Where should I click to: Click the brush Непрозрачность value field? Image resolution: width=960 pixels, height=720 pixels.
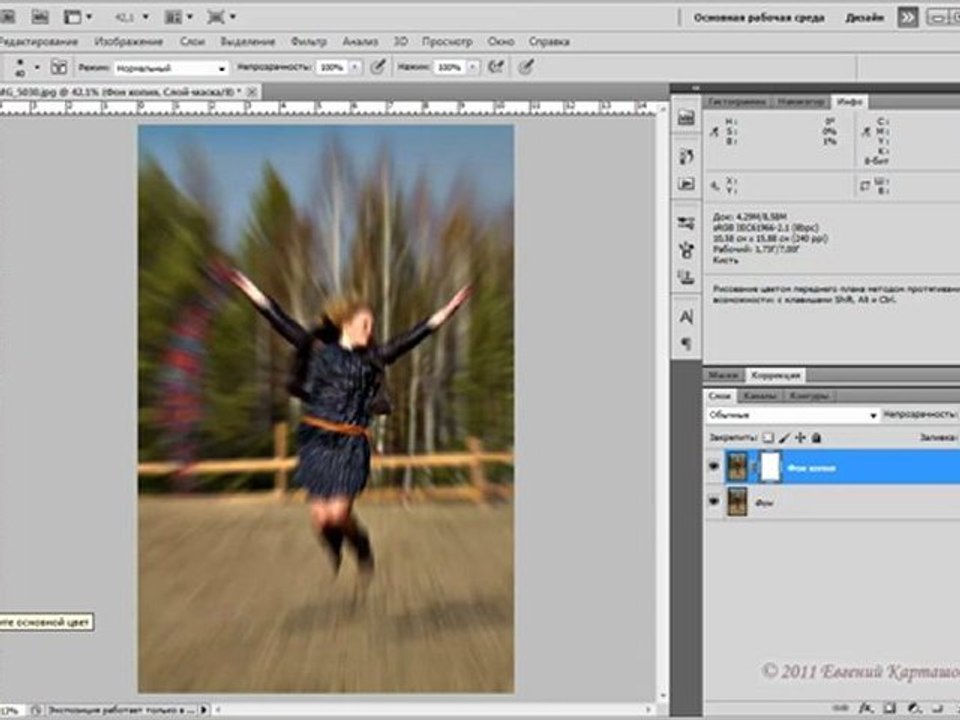pyautogui.click(x=332, y=67)
